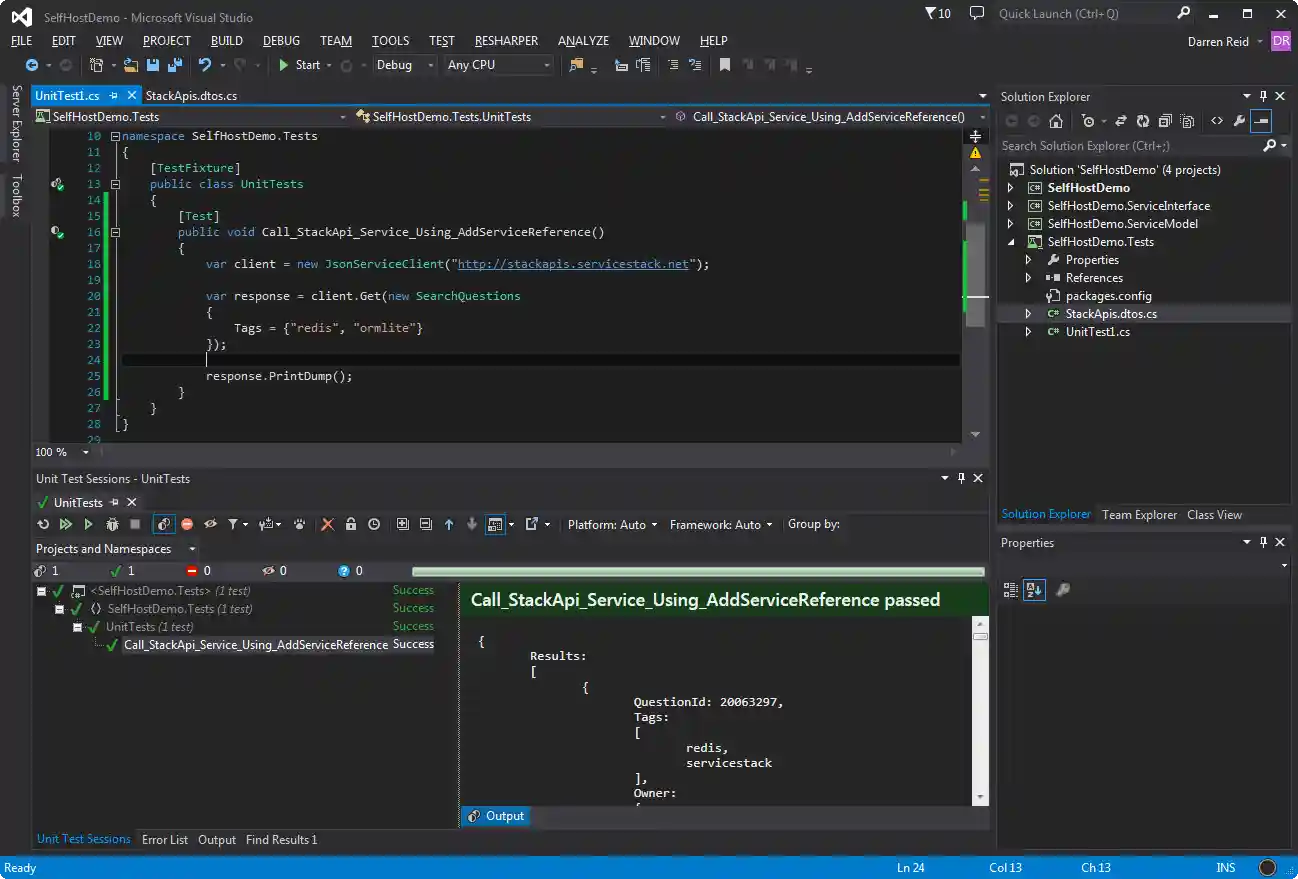Click the Search Solution Explorer field
Image resolution: width=1298 pixels, height=879 pixels.
[x=1128, y=146]
